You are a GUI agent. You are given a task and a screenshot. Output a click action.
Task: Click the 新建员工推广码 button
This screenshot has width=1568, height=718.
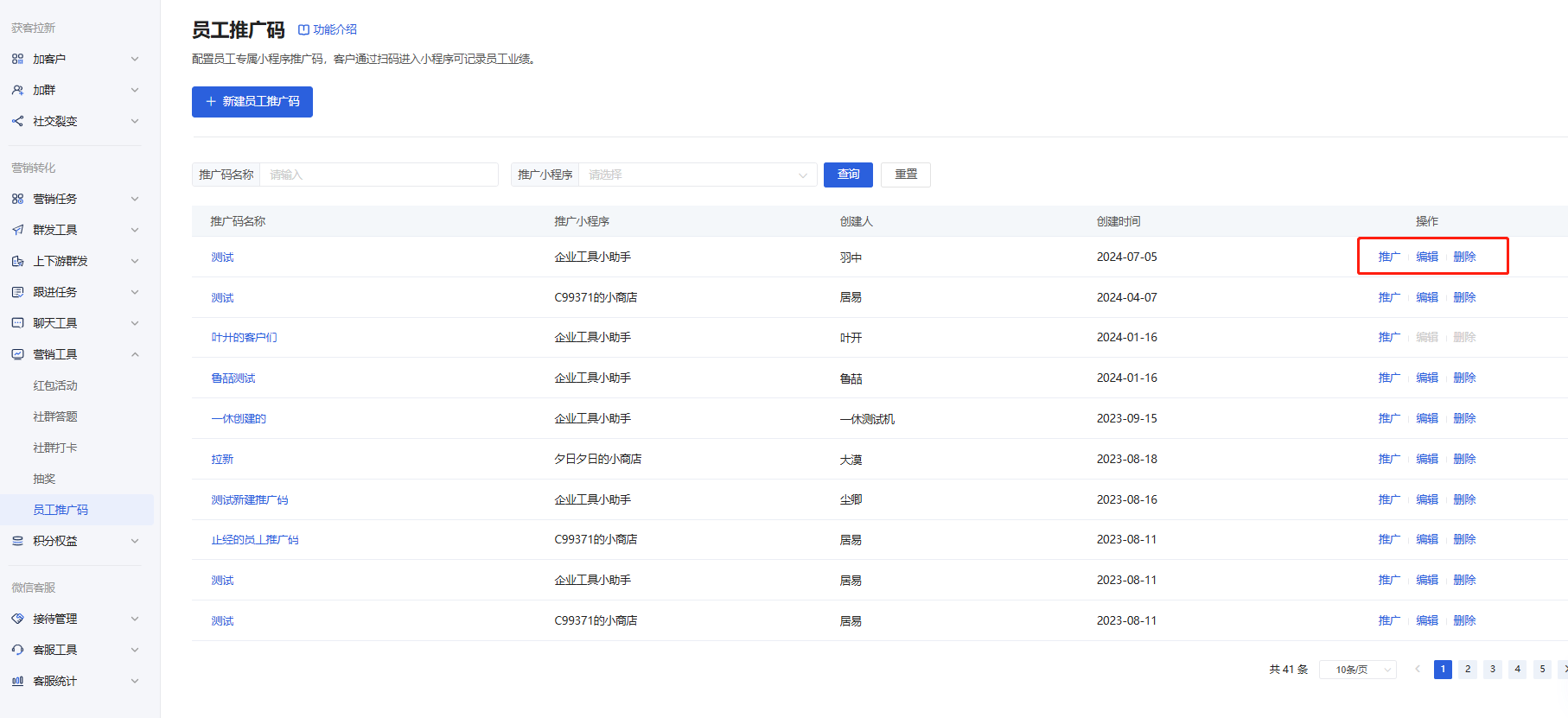coord(252,102)
